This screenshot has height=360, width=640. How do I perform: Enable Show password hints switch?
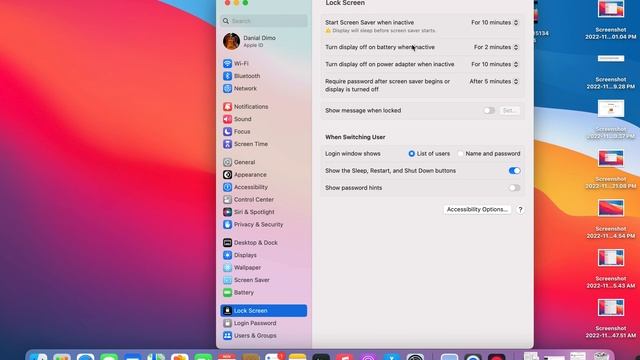(514, 188)
